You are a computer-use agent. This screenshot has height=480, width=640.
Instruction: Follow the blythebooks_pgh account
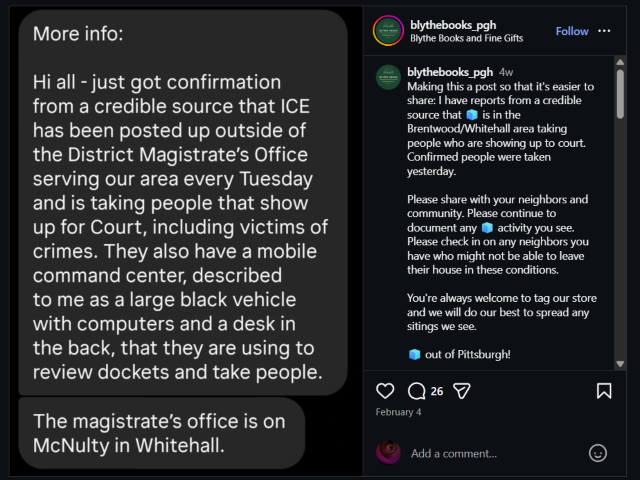(x=572, y=31)
